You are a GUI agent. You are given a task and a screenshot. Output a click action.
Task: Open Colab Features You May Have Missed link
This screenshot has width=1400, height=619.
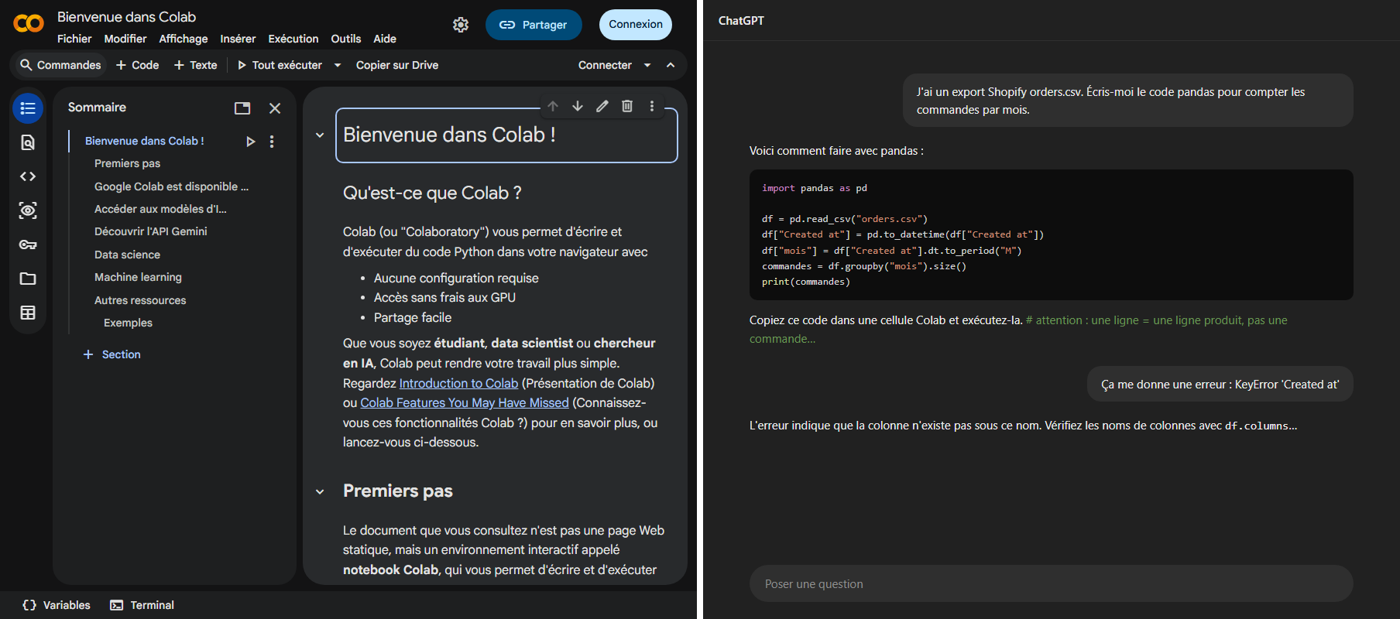click(464, 403)
